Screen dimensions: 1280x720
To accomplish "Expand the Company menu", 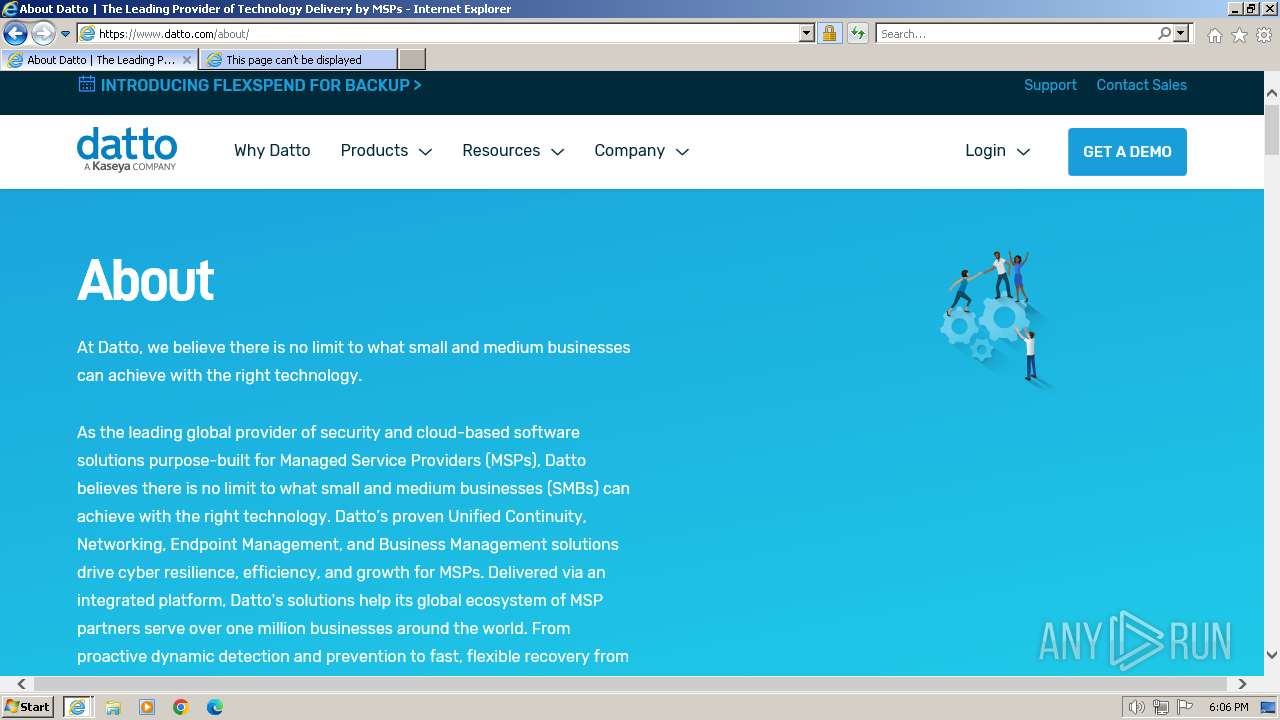I will 641,151.
